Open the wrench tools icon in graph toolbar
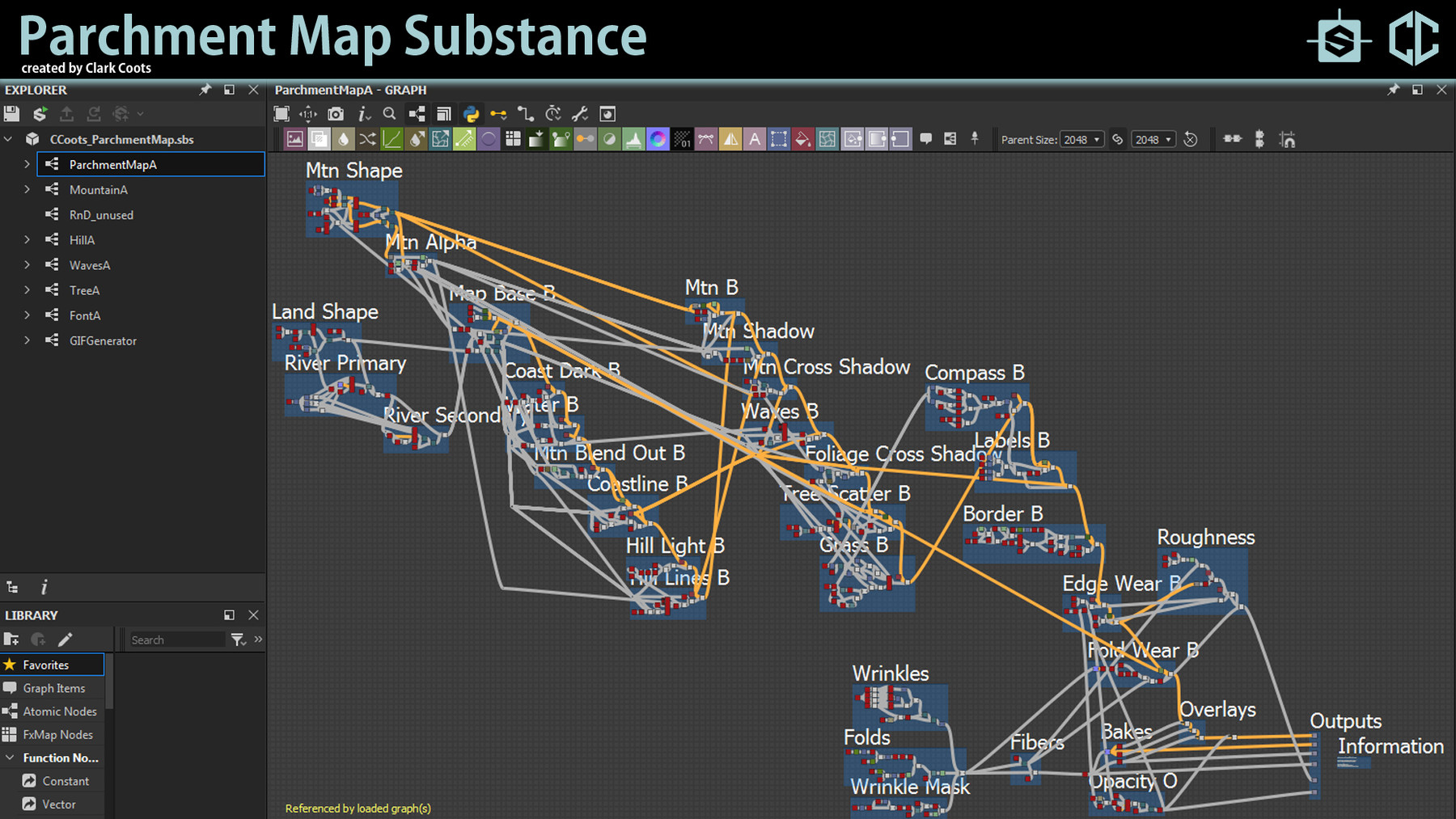 point(580,114)
